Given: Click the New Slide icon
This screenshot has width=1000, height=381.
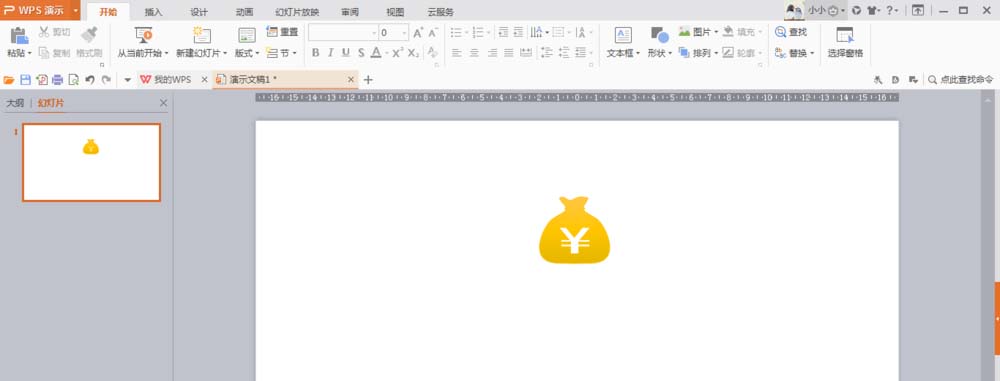Looking at the screenshot, I should point(202,35).
